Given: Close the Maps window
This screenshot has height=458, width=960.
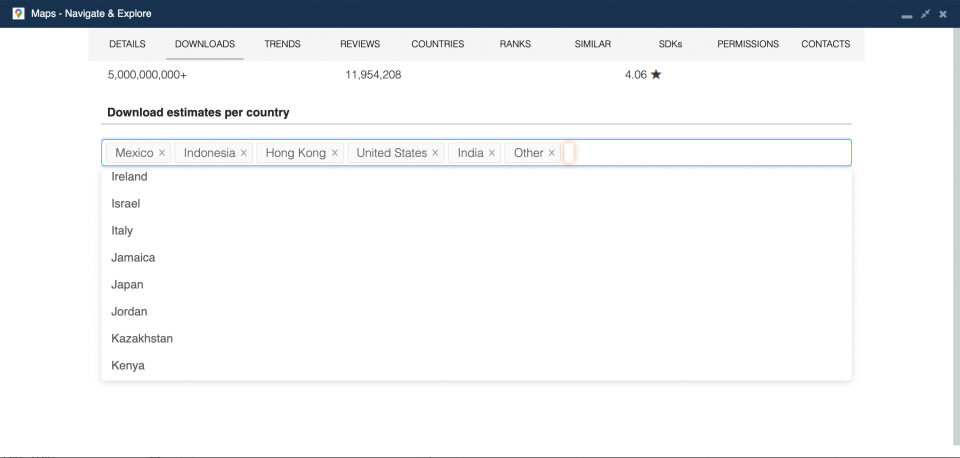Looking at the screenshot, I should click(943, 13).
